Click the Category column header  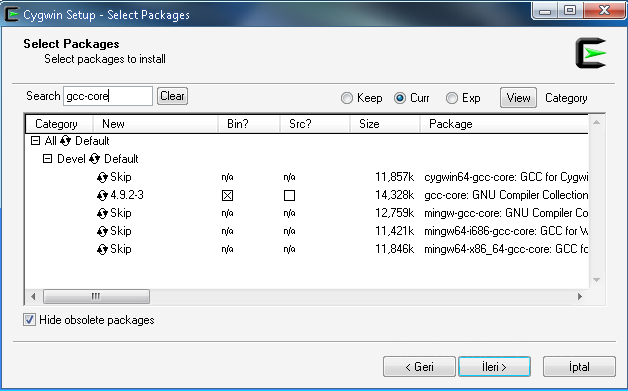[x=59, y=124]
